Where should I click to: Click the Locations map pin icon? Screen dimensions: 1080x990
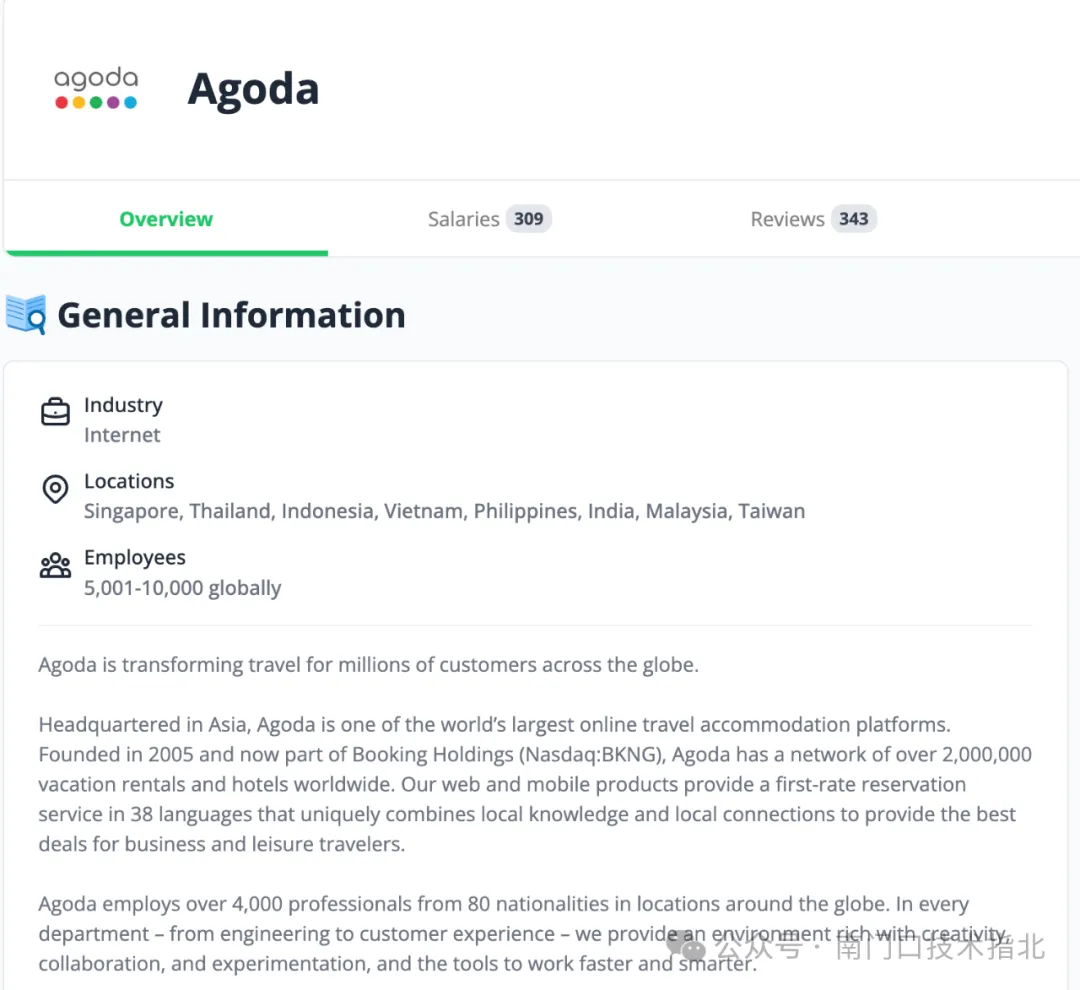55,489
